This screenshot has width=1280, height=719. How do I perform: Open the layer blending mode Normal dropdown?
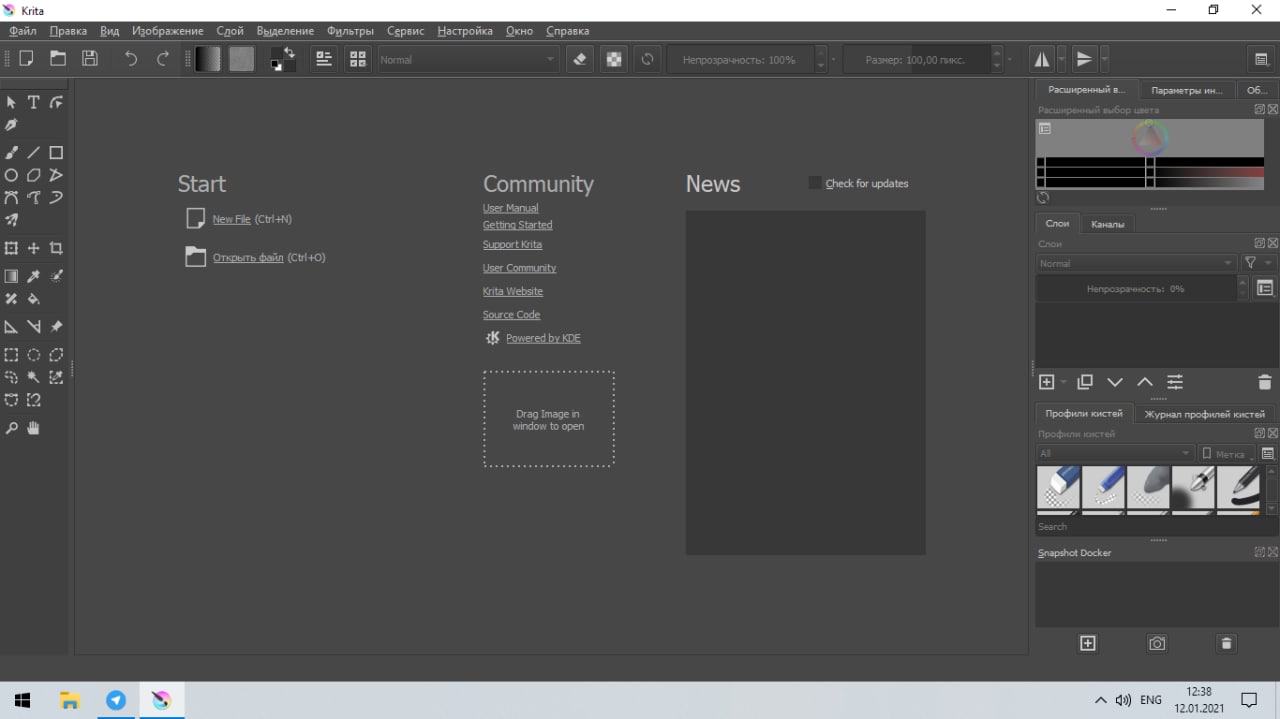click(x=1136, y=263)
